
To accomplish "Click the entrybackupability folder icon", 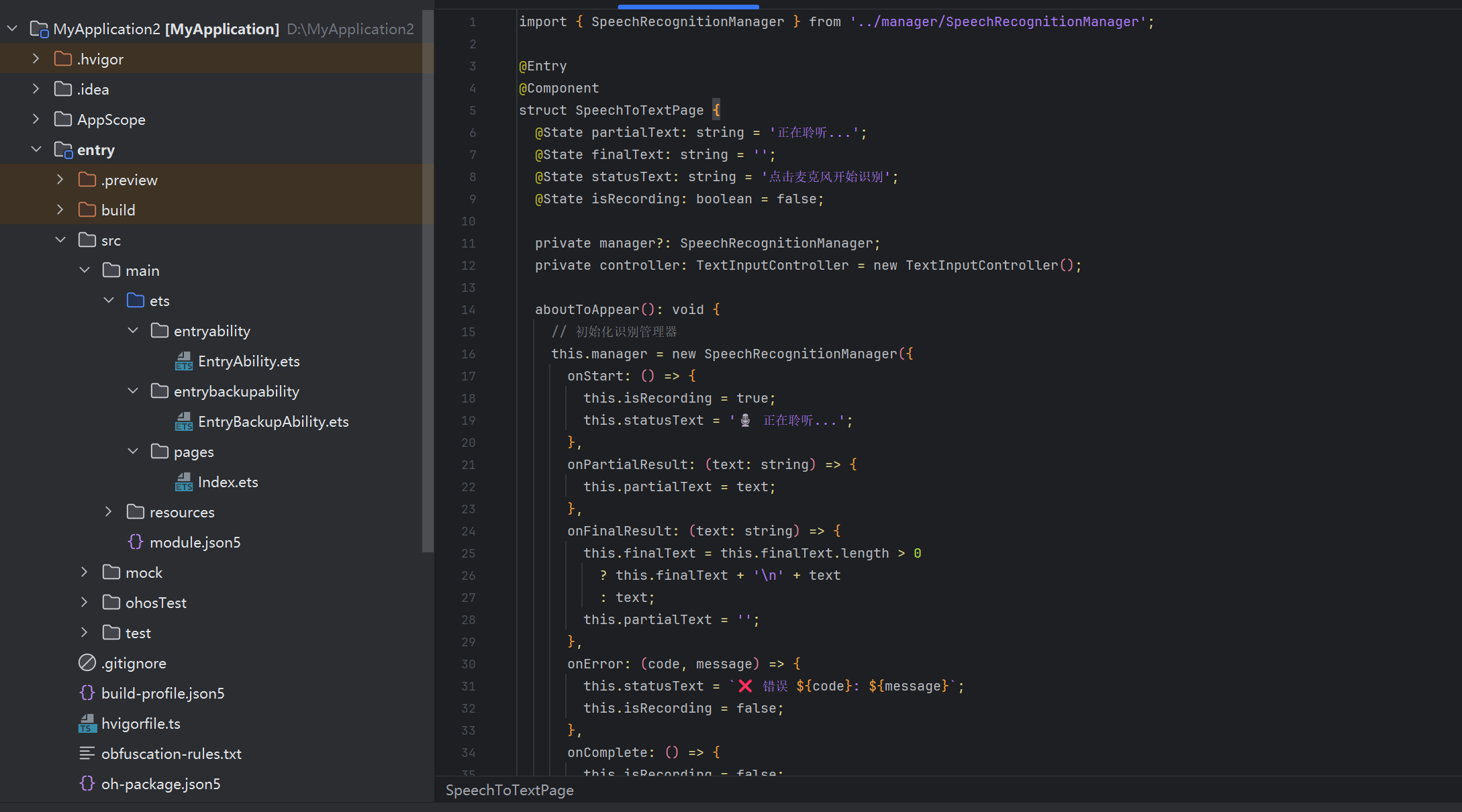I will (160, 391).
